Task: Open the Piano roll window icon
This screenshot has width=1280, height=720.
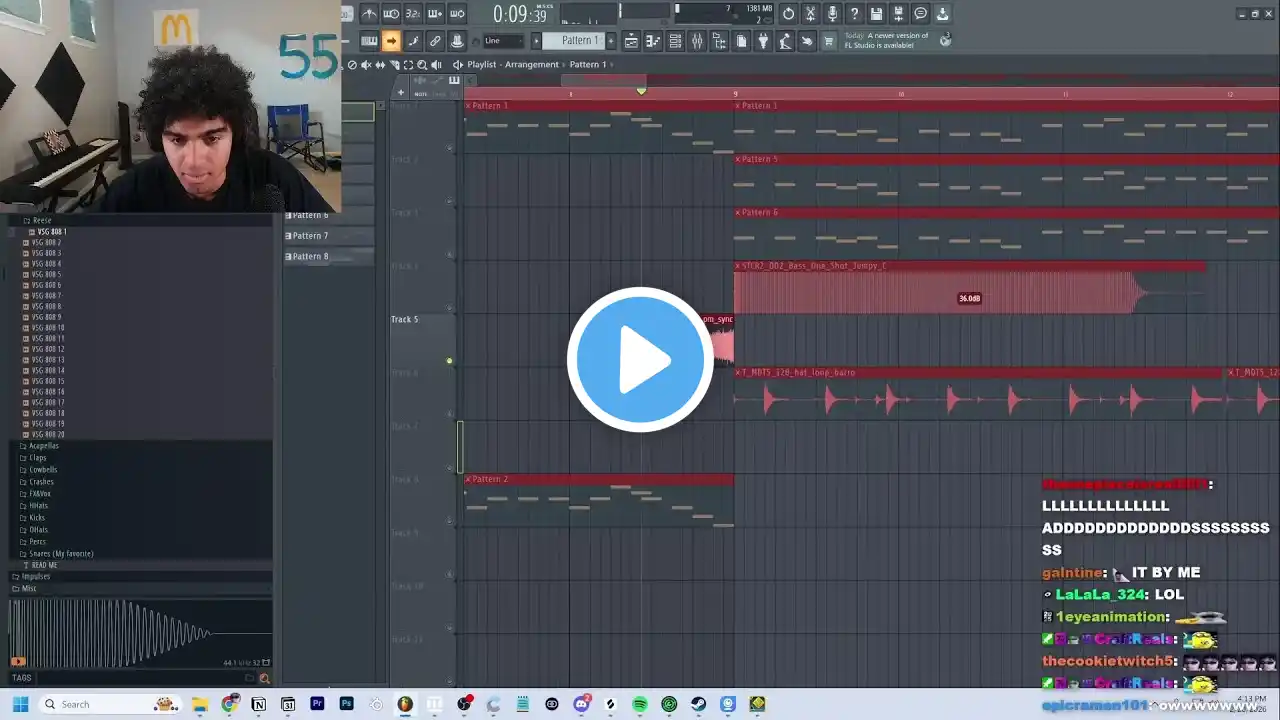Action: (x=653, y=41)
